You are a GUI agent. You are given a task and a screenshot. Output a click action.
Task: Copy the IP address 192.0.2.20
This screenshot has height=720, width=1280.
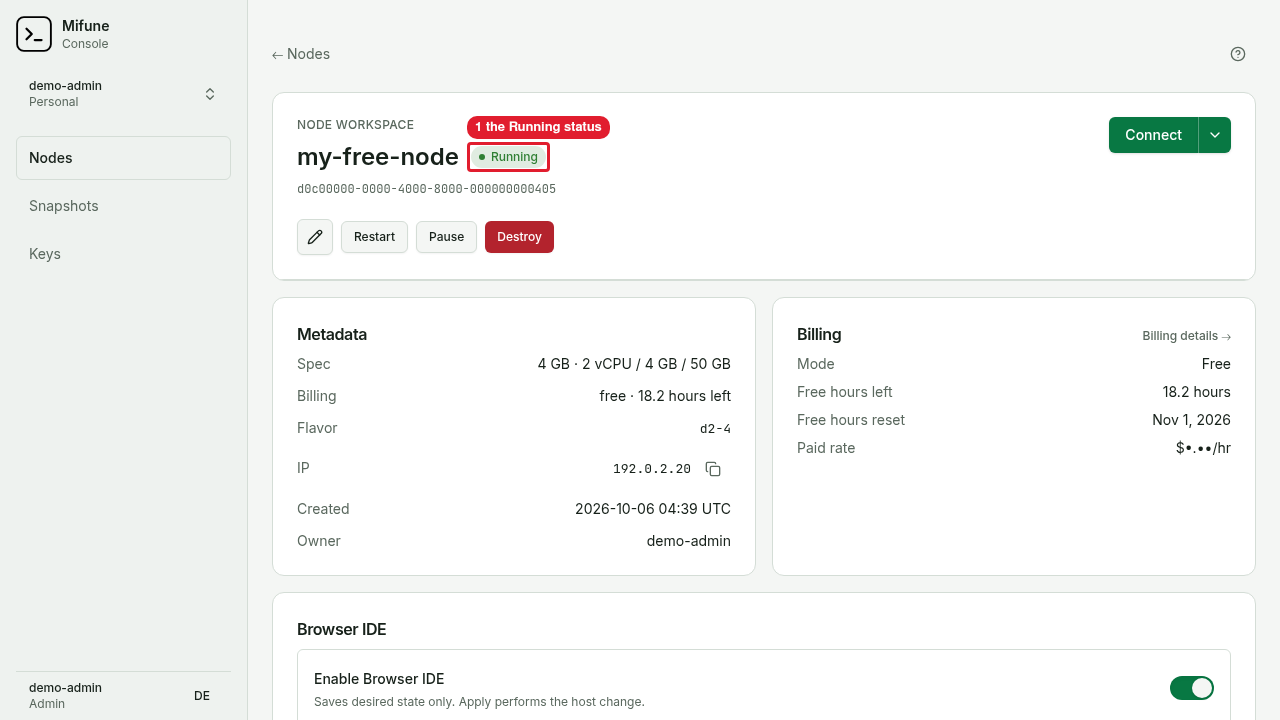click(713, 469)
